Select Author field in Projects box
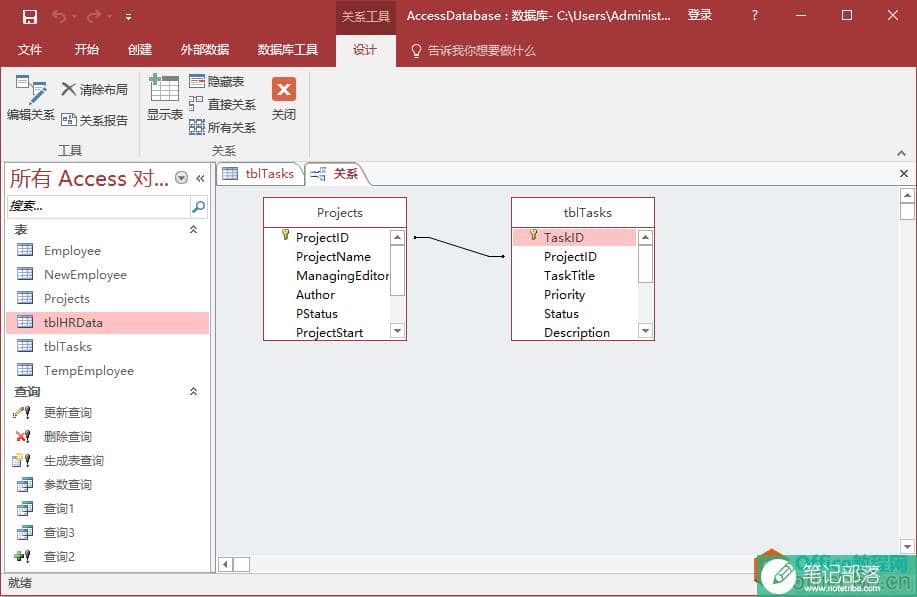 coord(315,295)
